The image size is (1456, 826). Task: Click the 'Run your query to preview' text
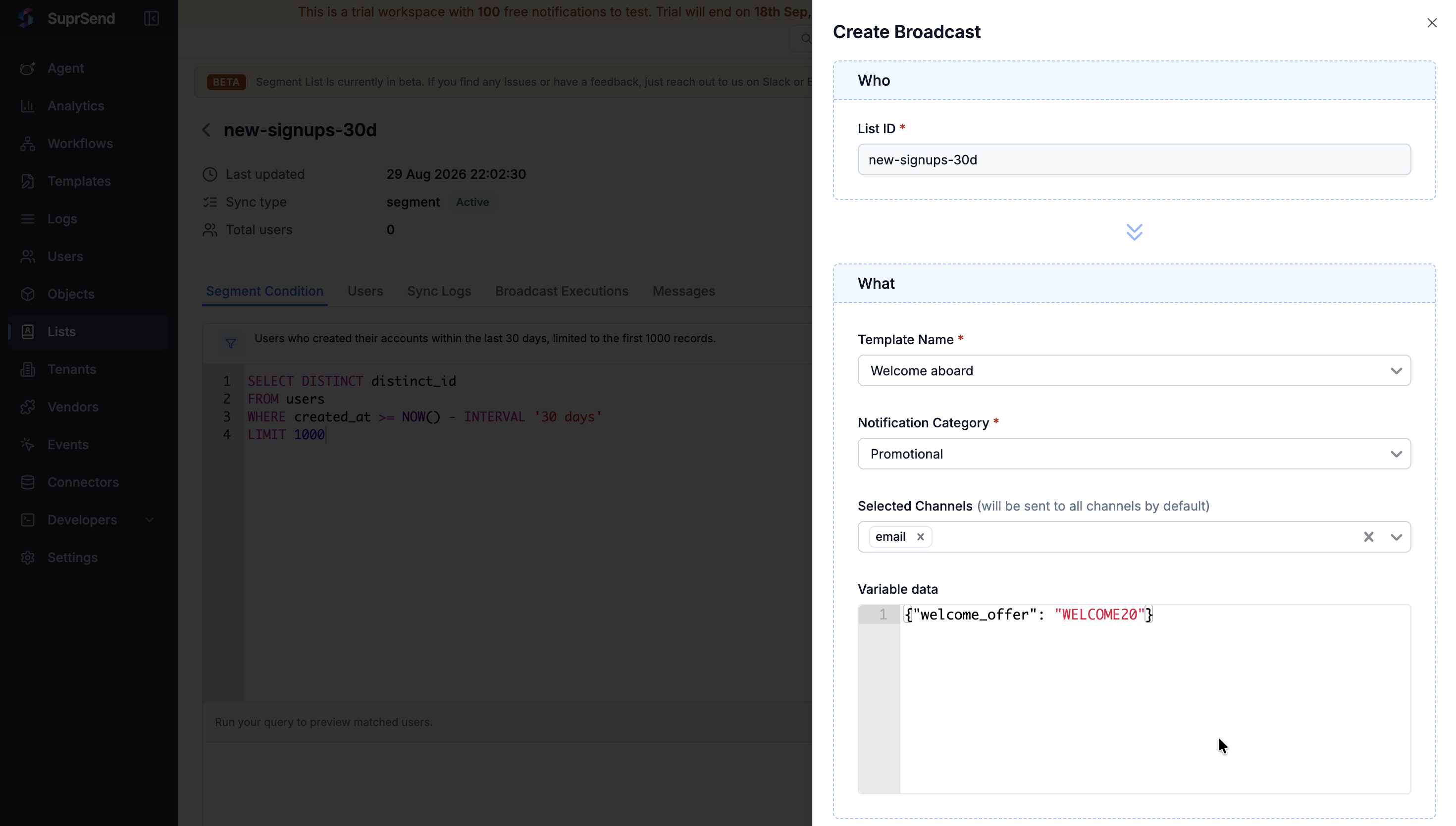(324, 722)
